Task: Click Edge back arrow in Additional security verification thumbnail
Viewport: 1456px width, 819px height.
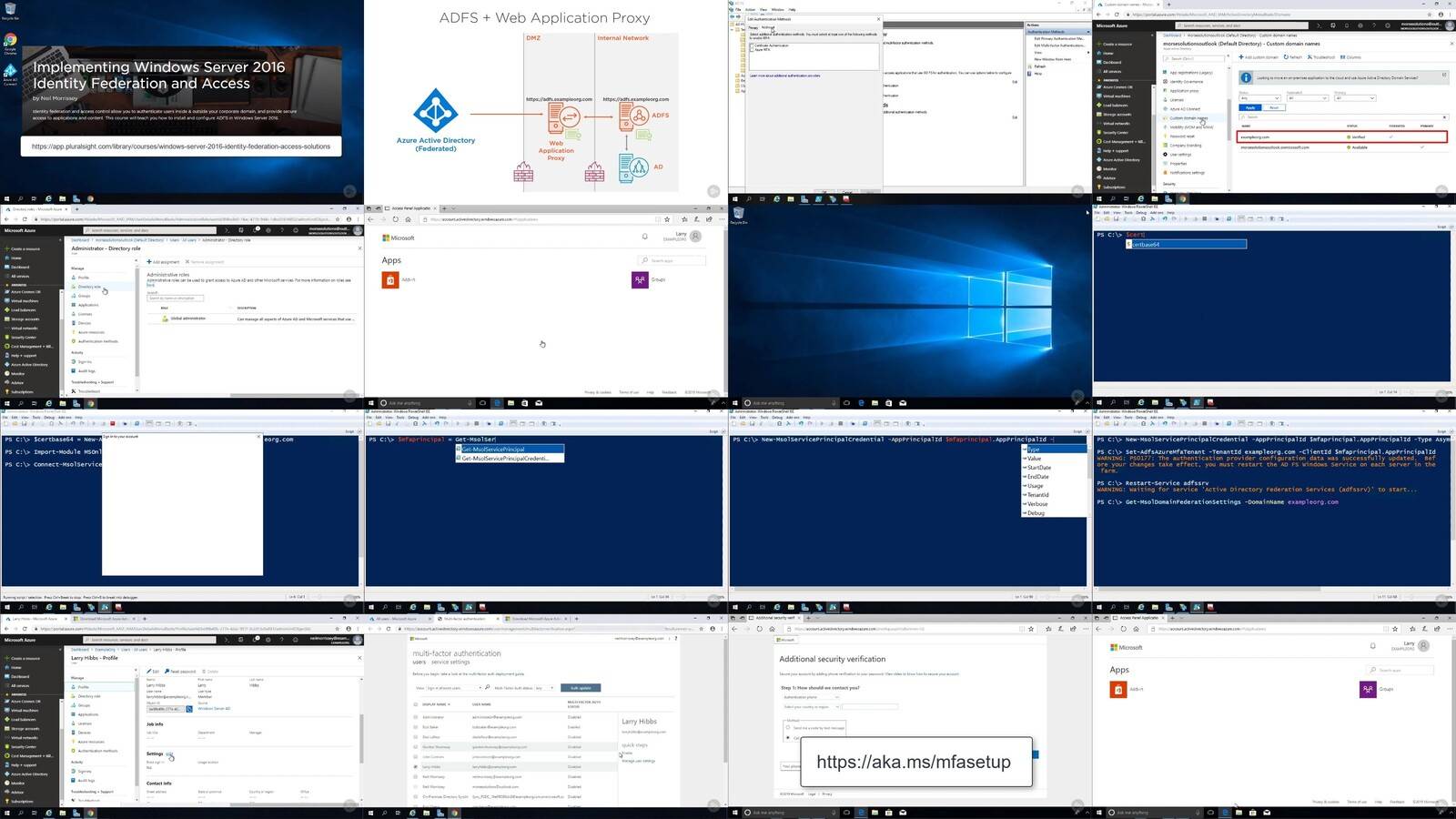Action: 735,629
